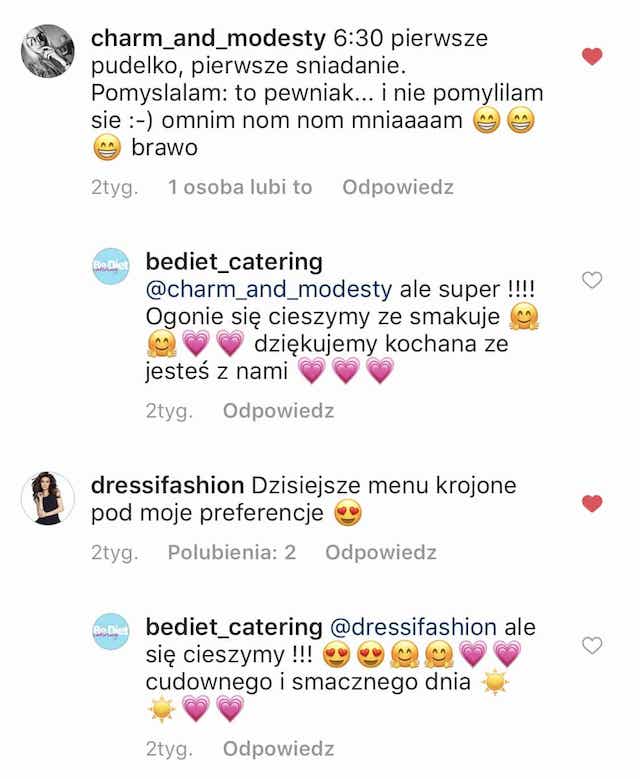Open first bediet_catering username
The image size is (640, 779).
234,262
